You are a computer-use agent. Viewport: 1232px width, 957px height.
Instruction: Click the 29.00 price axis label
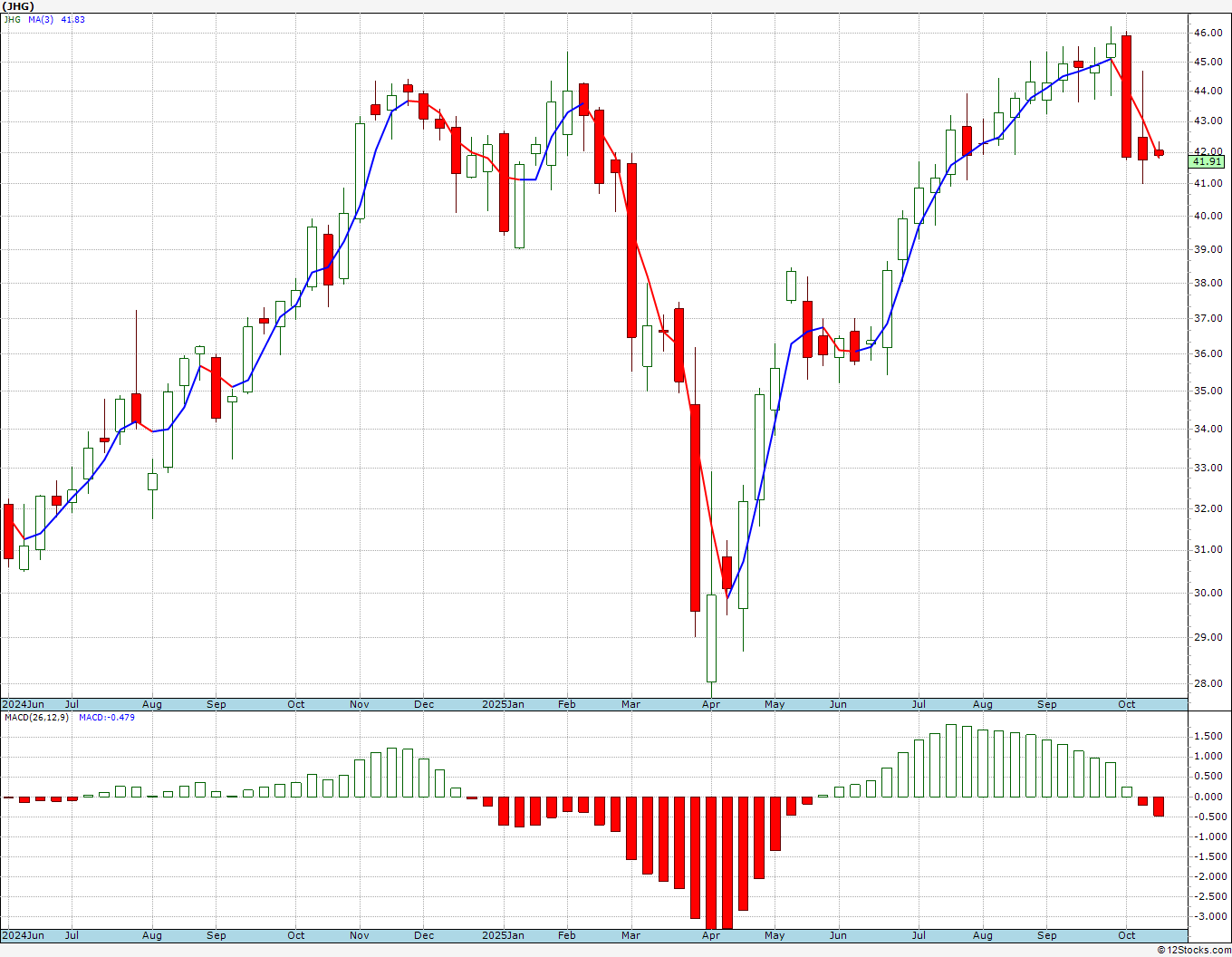1208,637
